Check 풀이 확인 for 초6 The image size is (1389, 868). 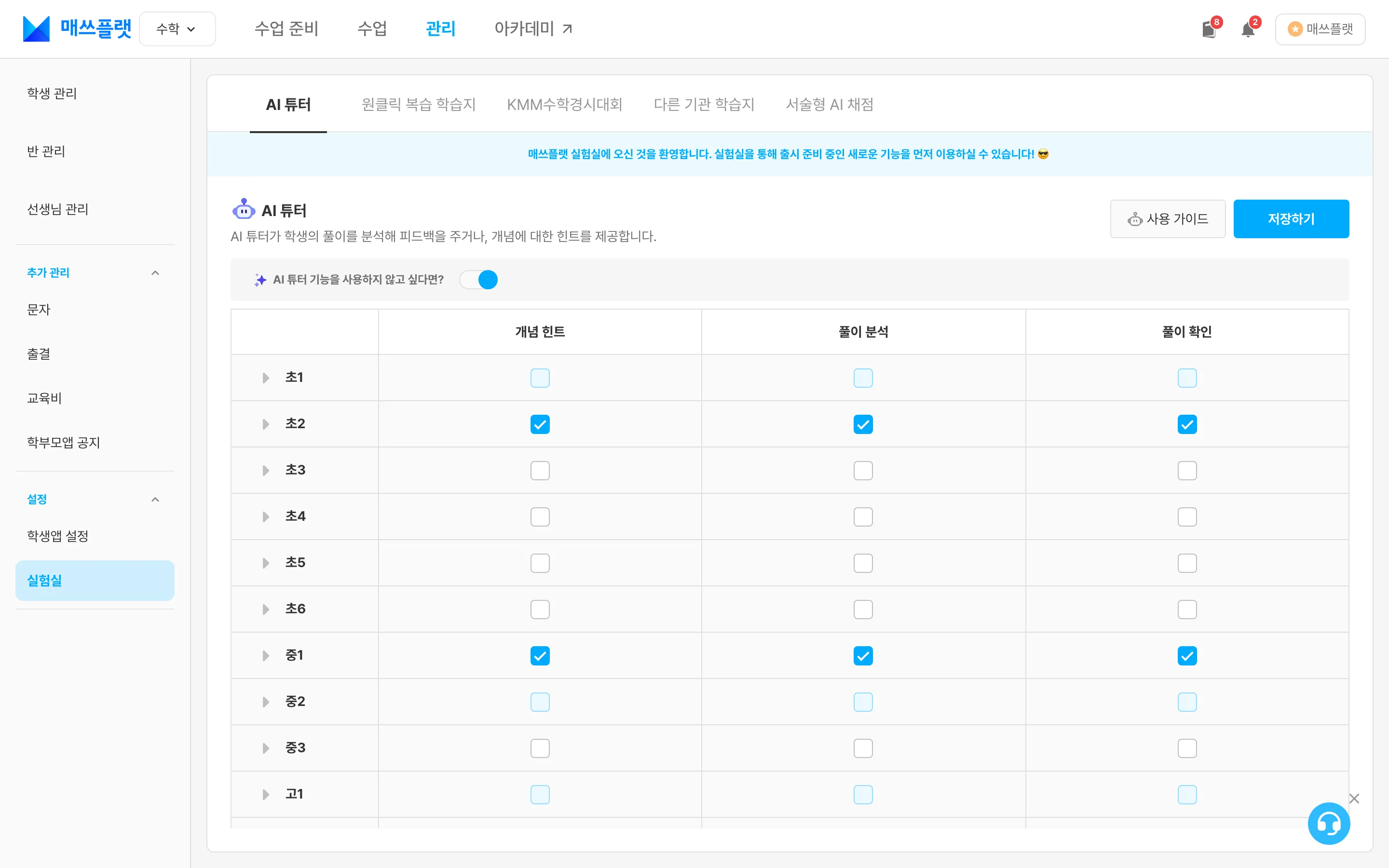pyautogui.click(x=1187, y=609)
